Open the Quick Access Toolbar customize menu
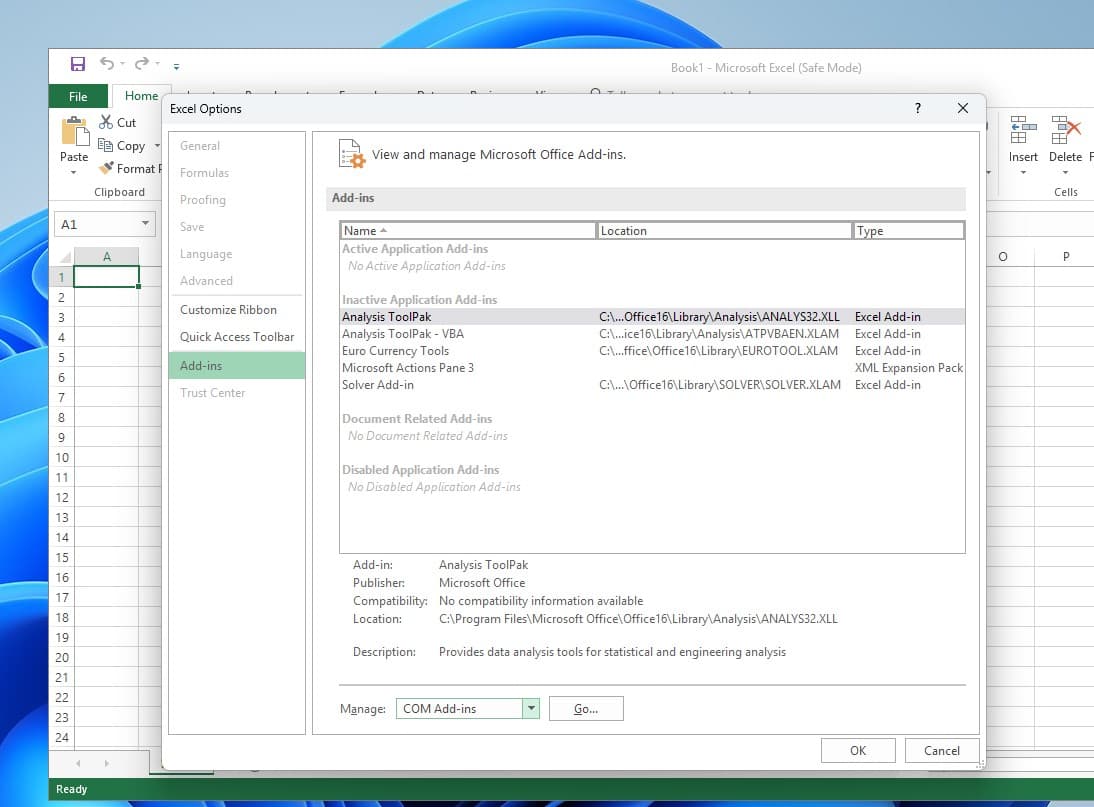This screenshot has height=807, width=1094. [175, 66]
